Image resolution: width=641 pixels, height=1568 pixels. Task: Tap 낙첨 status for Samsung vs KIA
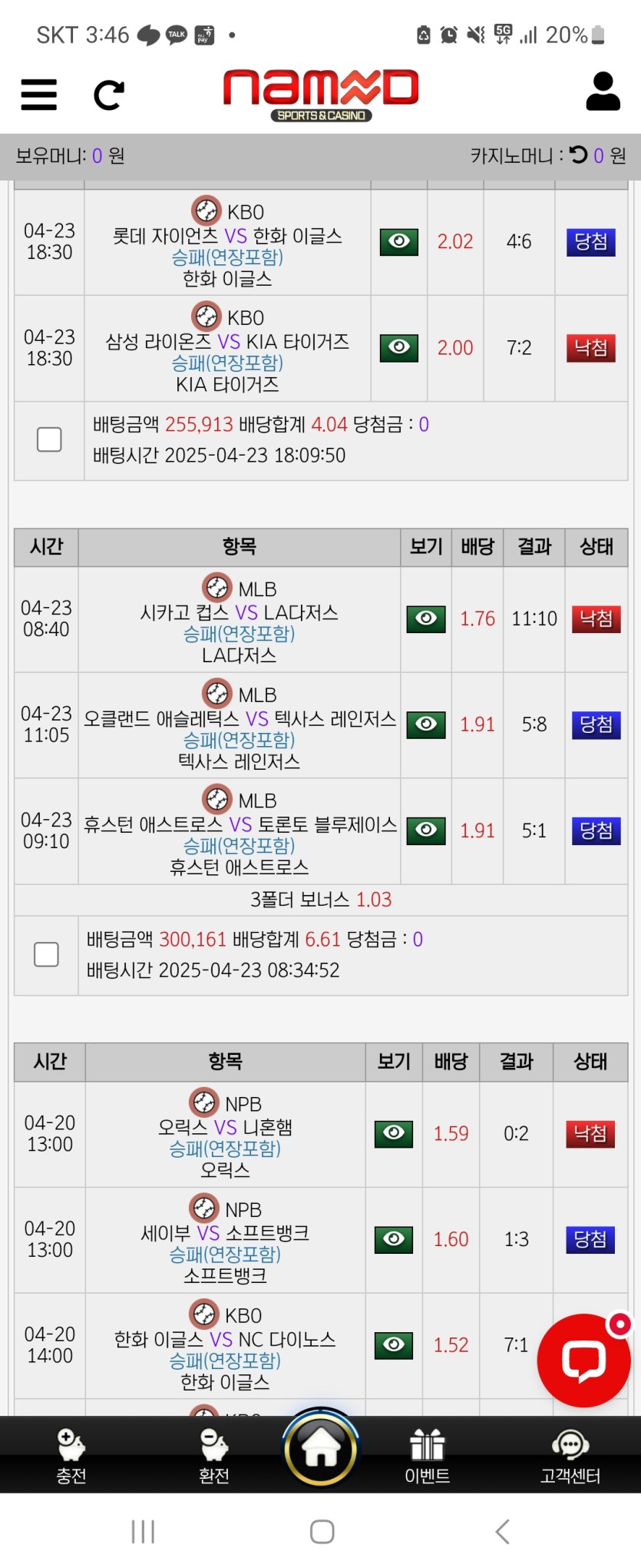pyautogui.click(x=590, y=348)
